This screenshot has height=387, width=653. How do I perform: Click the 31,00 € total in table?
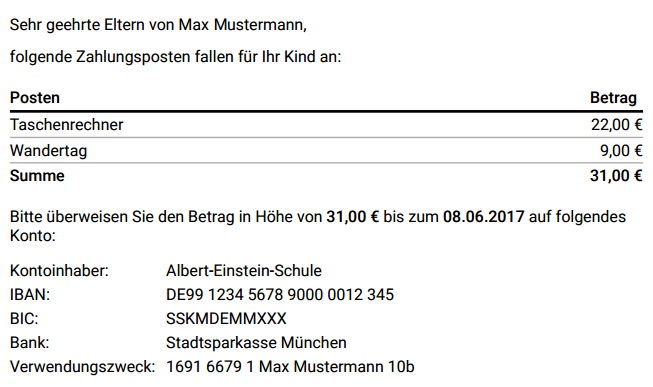[616, 176]
